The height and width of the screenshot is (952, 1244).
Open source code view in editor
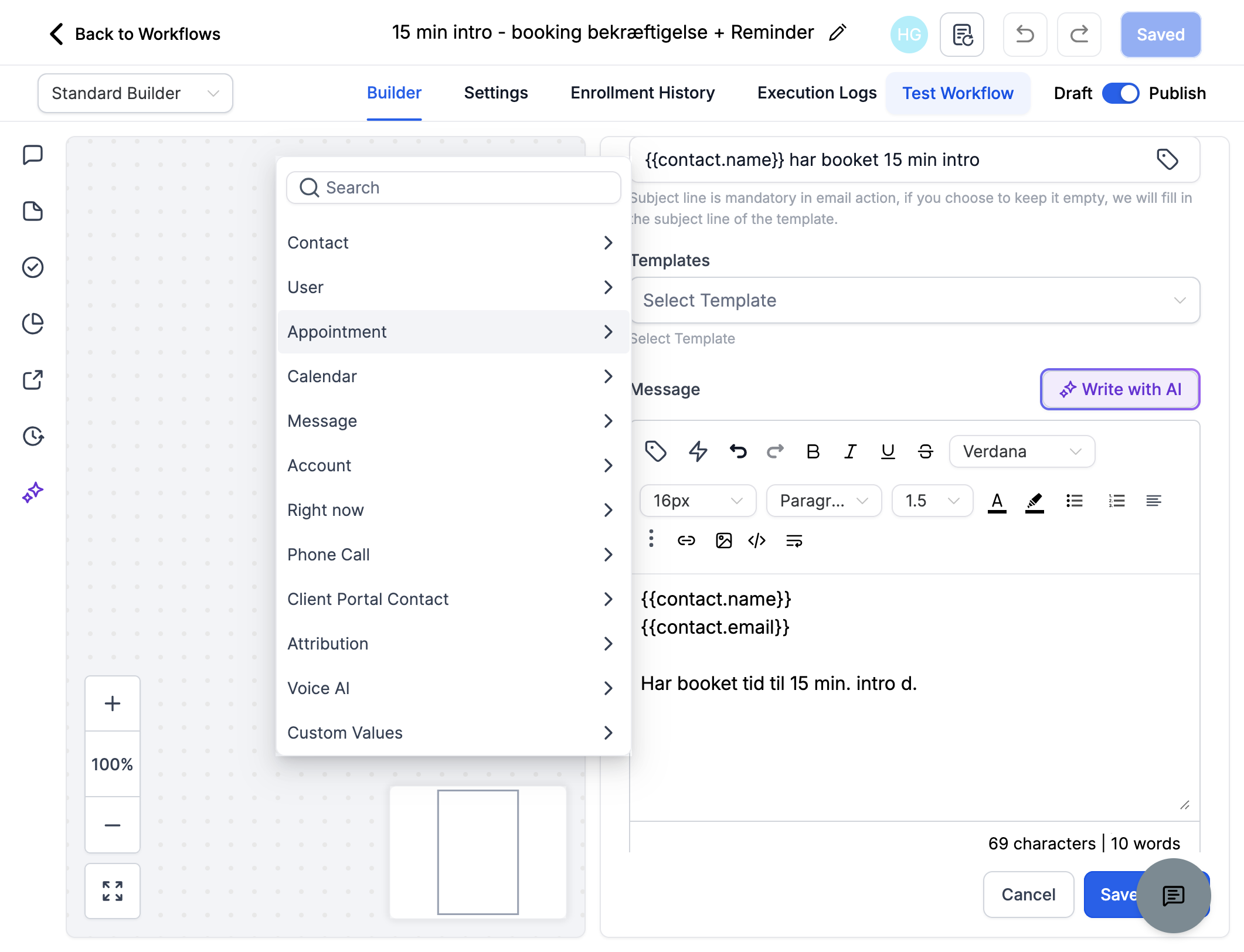coord(757,540)
